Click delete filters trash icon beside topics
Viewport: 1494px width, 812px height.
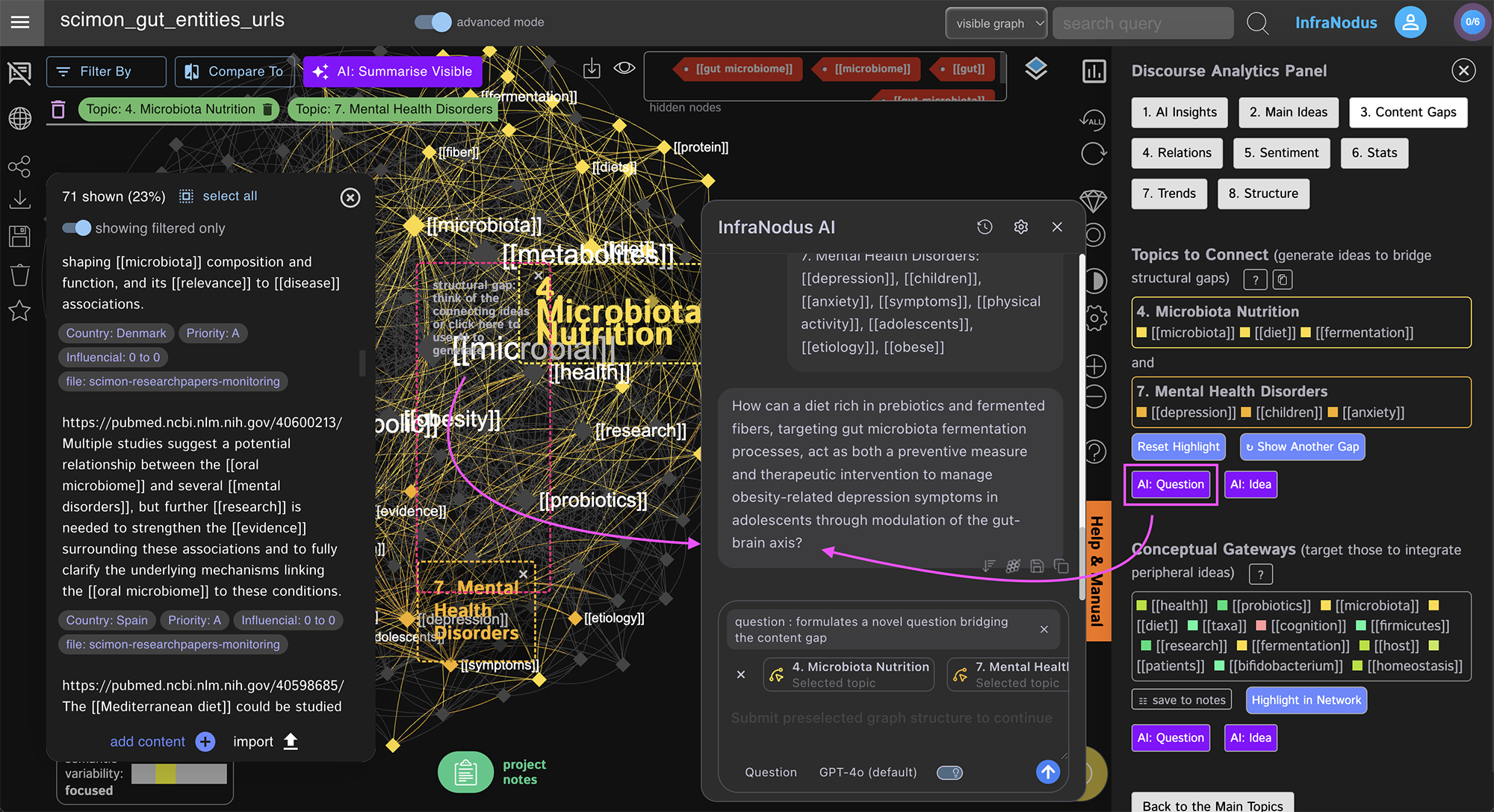(x=58, y=110)
